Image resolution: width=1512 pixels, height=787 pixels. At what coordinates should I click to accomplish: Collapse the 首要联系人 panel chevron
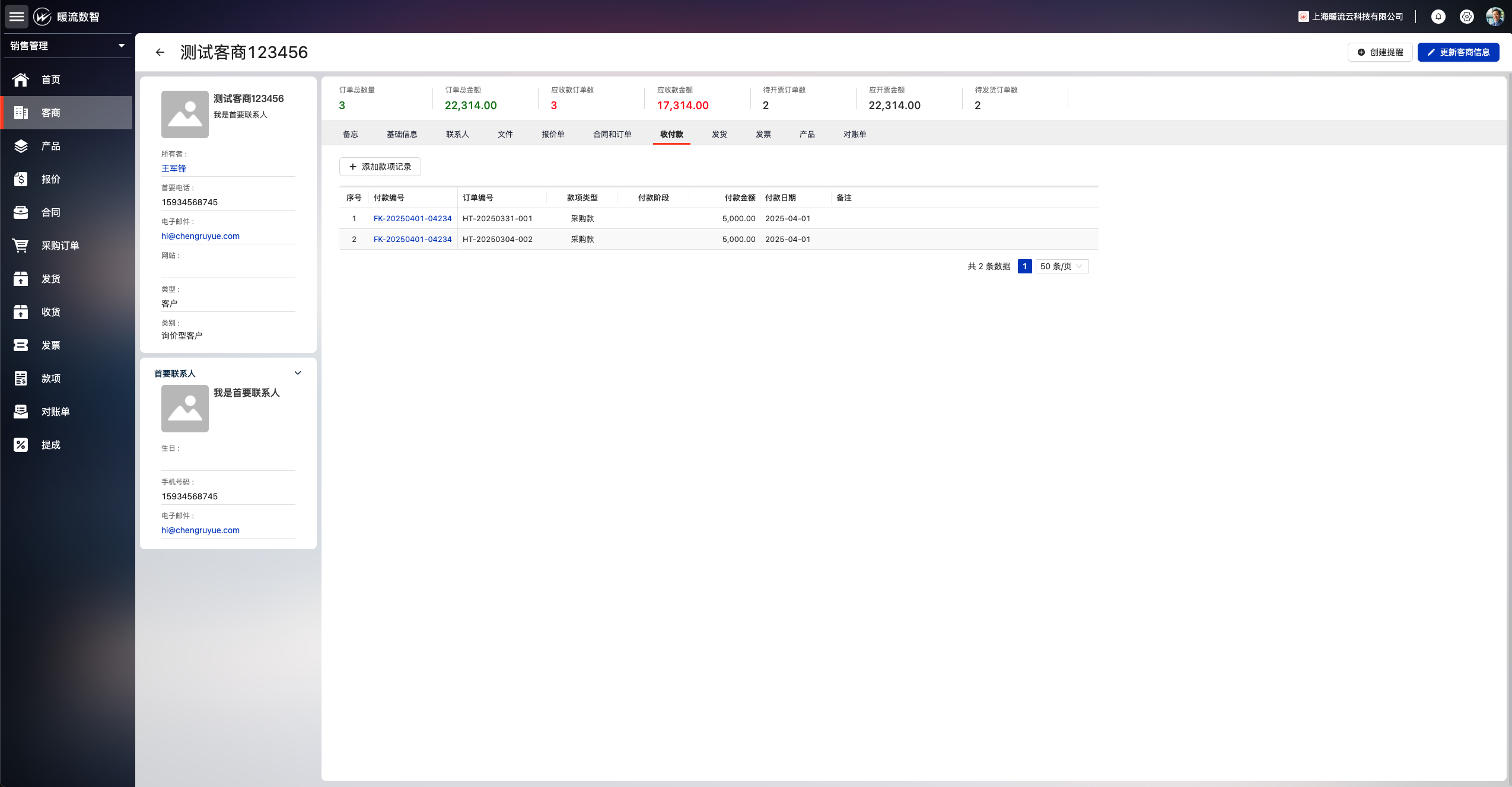click(298, 373)
